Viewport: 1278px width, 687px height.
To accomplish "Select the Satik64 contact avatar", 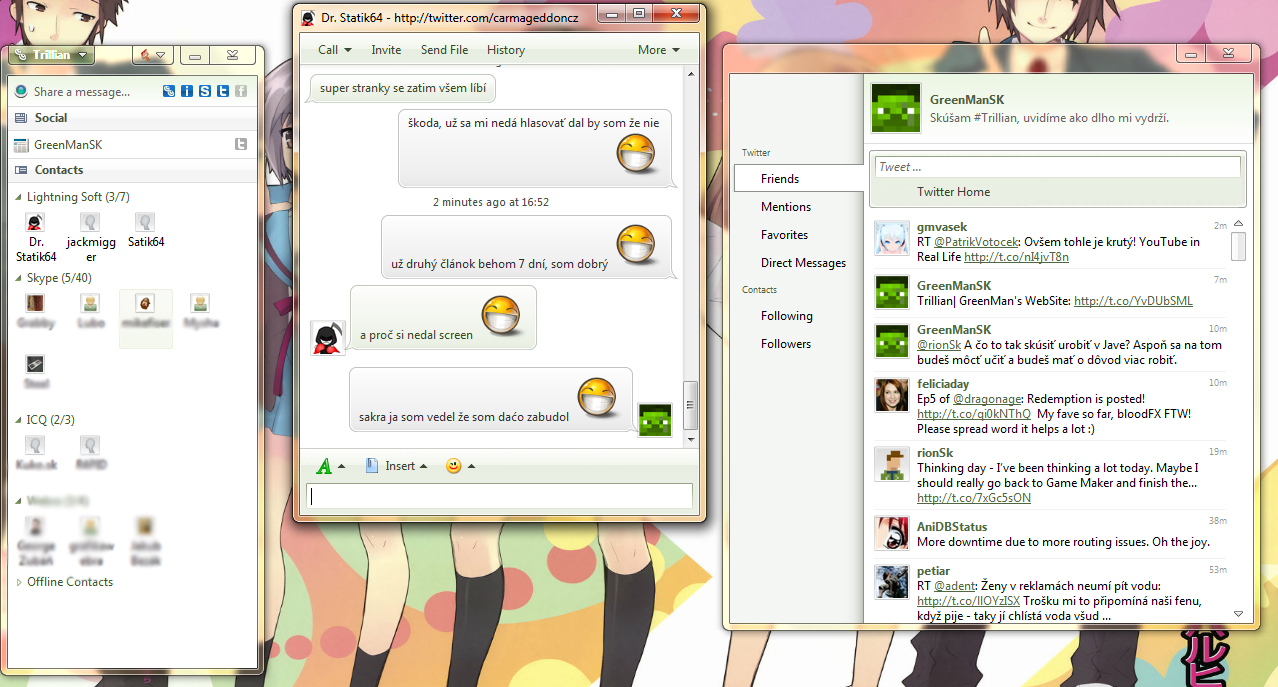I will pos(145,222).
